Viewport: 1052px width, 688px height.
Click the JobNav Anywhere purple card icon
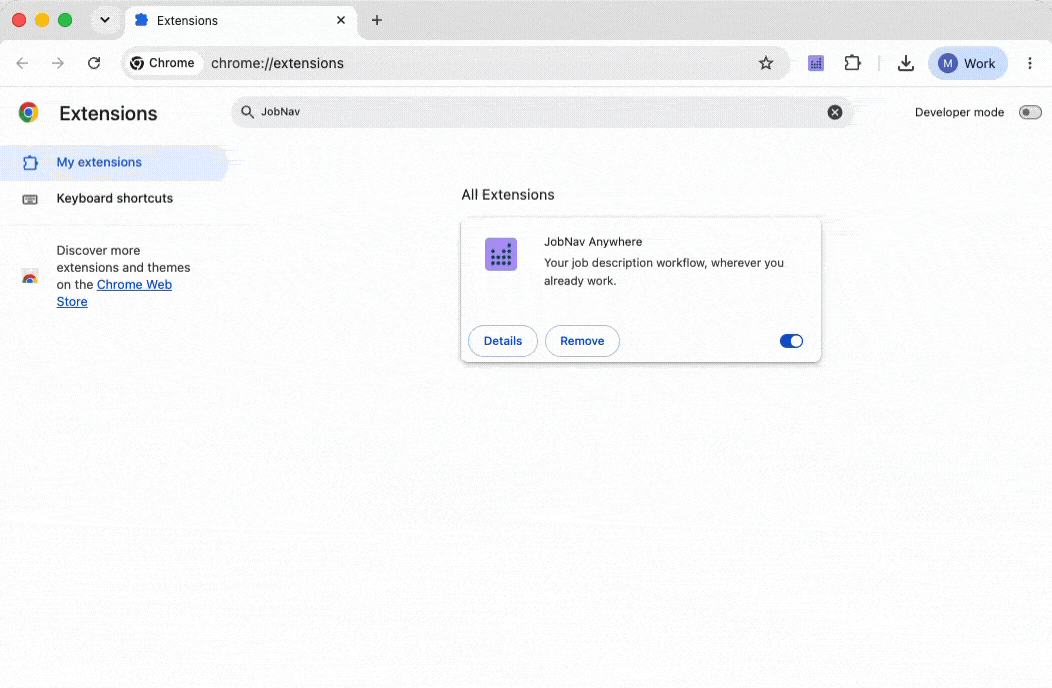click(x=501, y=254)
